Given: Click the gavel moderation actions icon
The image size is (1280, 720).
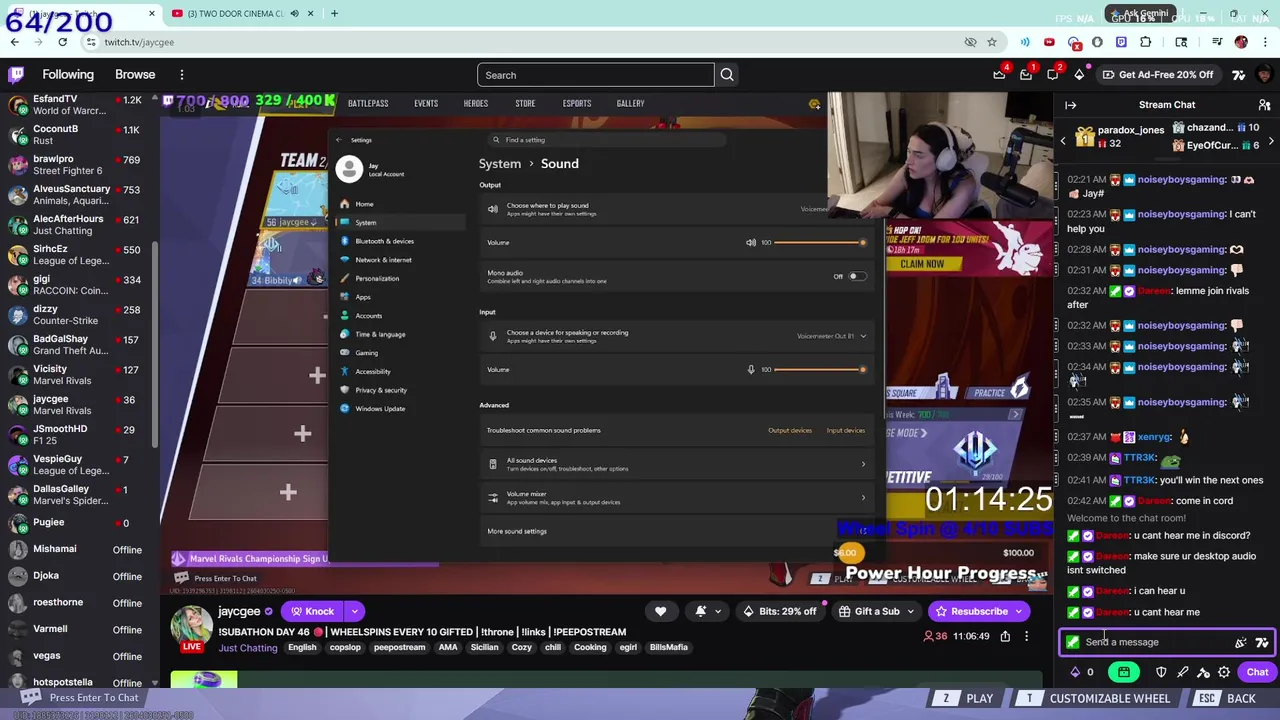Looking at the screenshot, I should click(x=1203, y=672).
